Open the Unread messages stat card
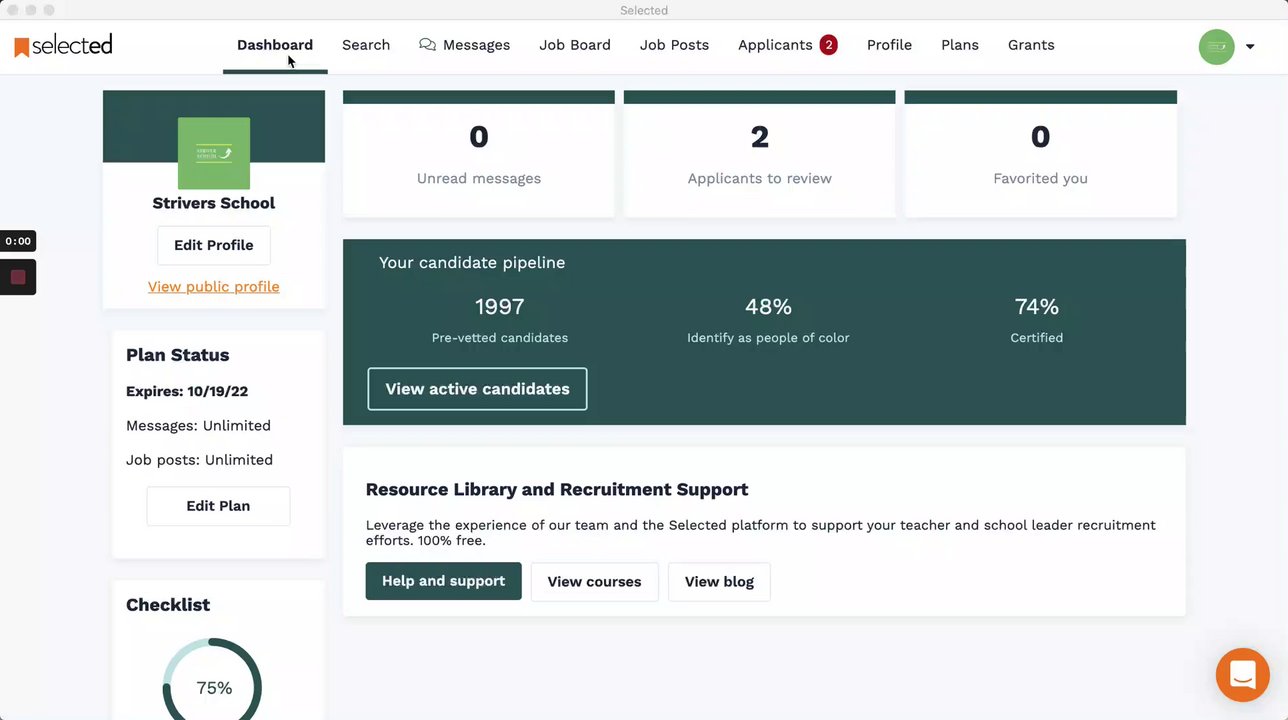Screen dimensions: 1288x720 pyautogui.click(x=479, y=153)
